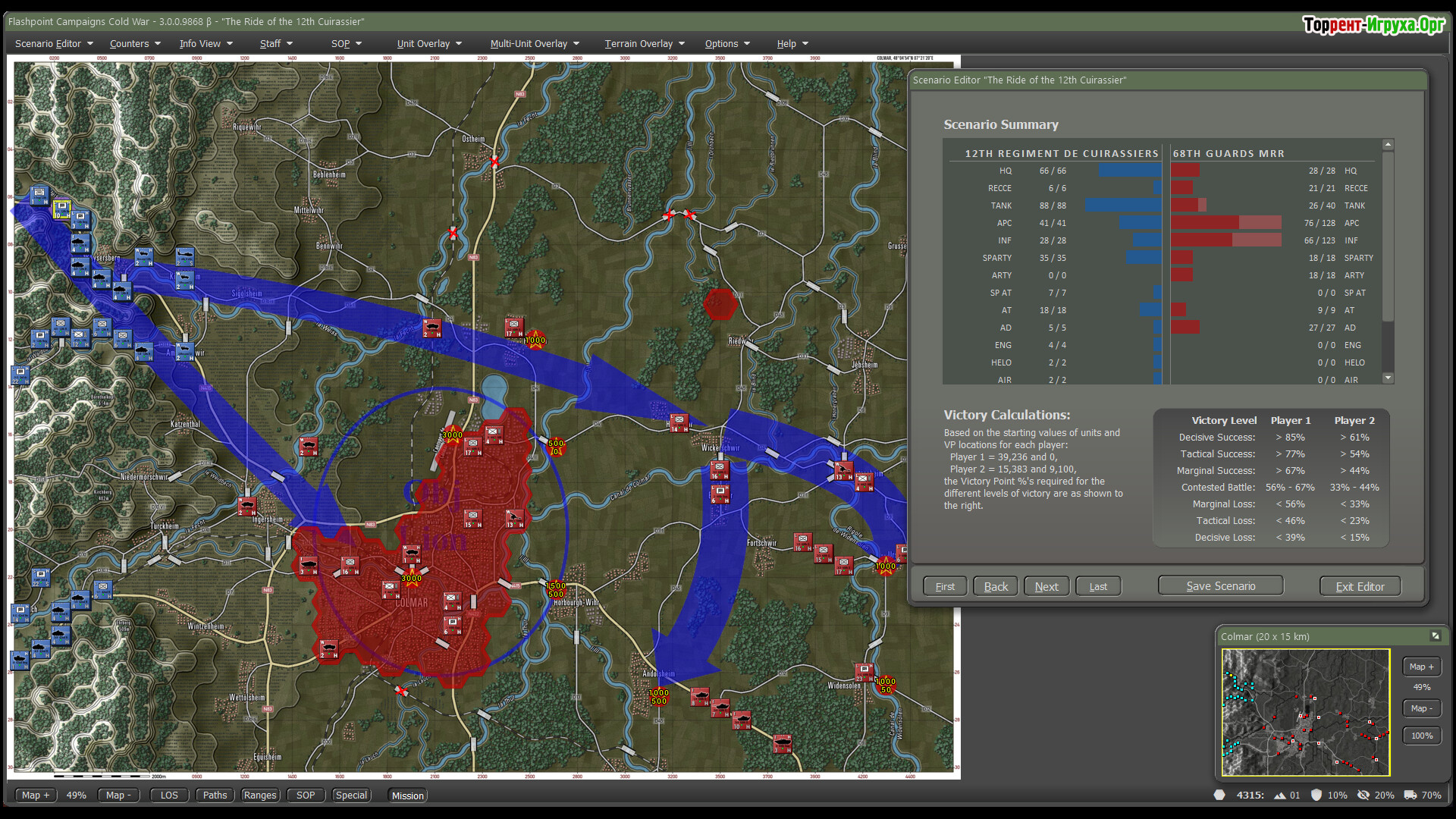Screen dimensions: 1456x819
Task: Click the mini-map panel pop-out icon
Action: 1435,636
